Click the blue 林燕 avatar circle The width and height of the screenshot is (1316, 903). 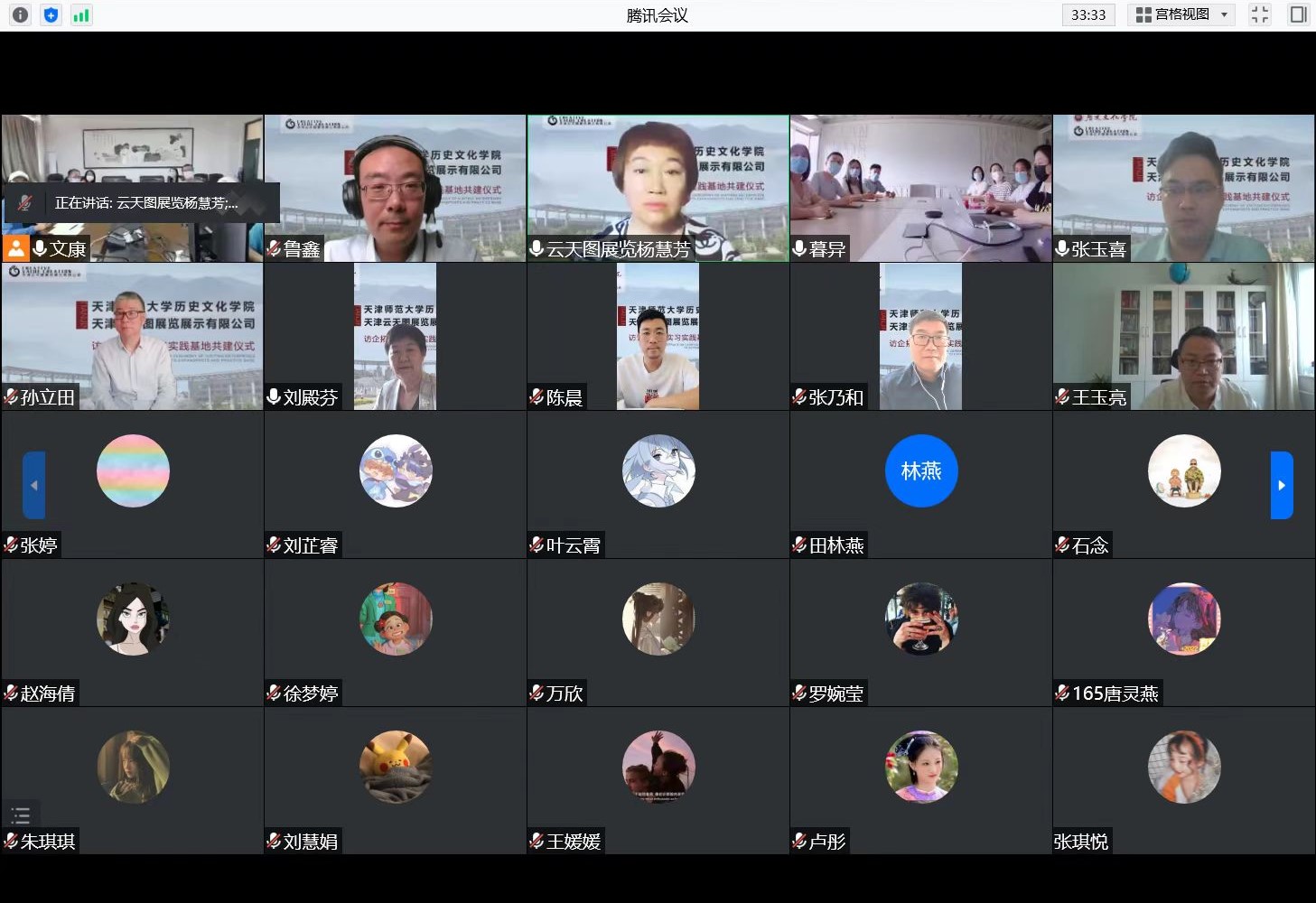click(x=920, y=470)
